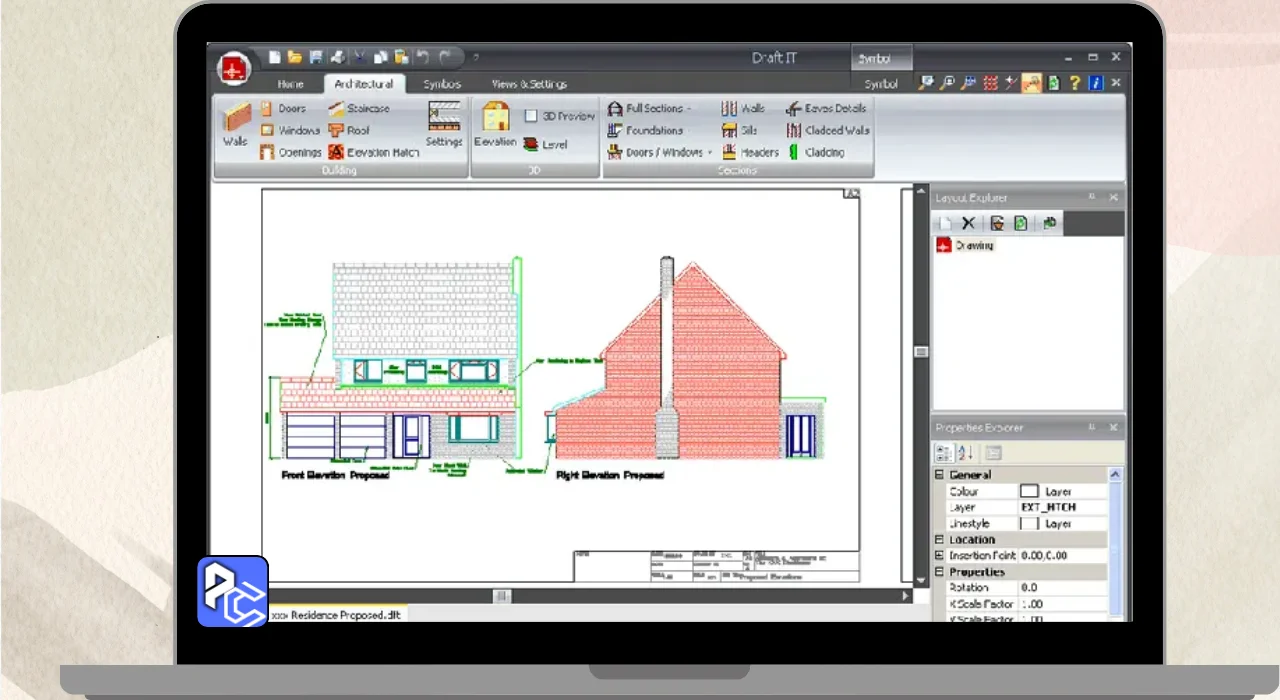Viewport: 1280px width, 700px height.
Task: Select the Sills section tool
Action: pyautogui.click(x=739, y=130)
